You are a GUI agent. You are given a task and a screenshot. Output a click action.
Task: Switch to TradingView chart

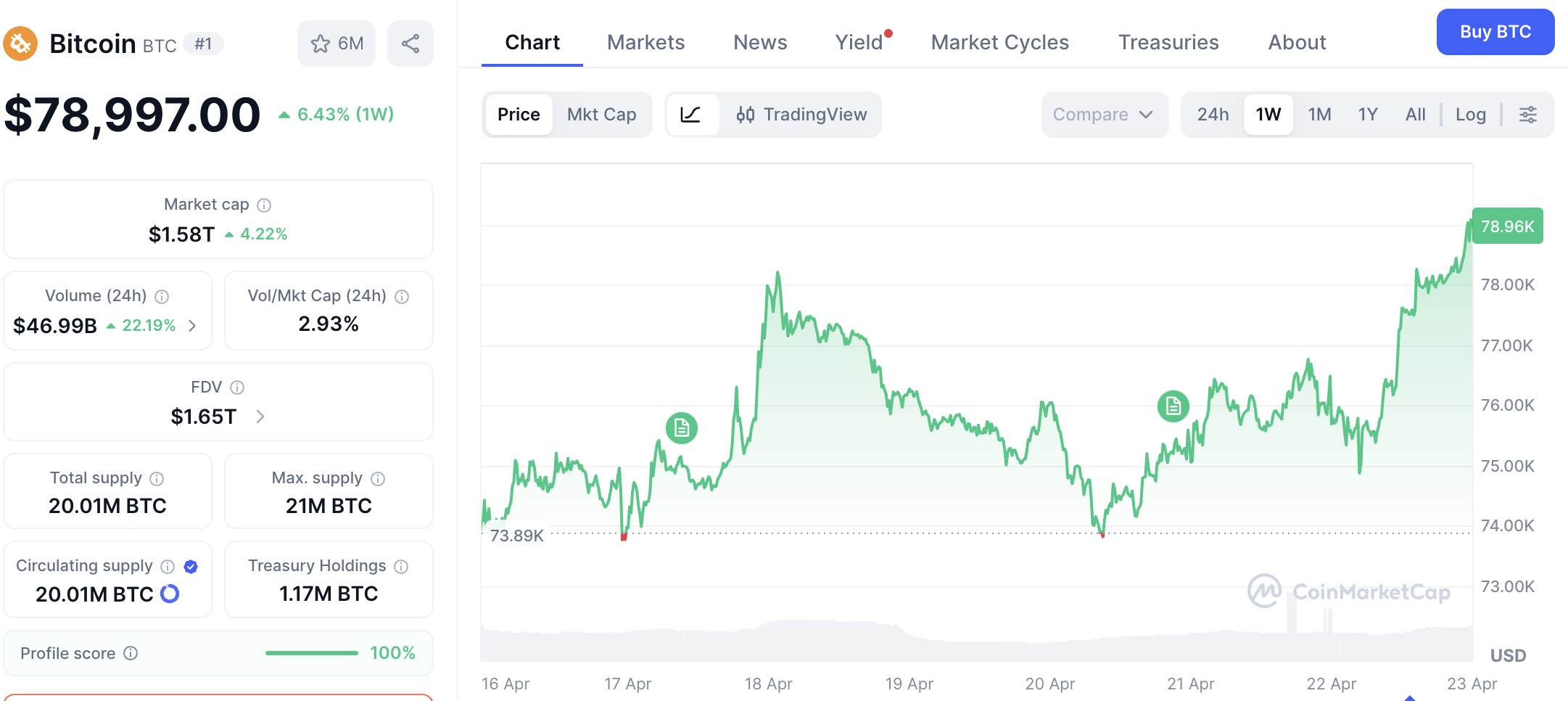[x=801, y=115]
